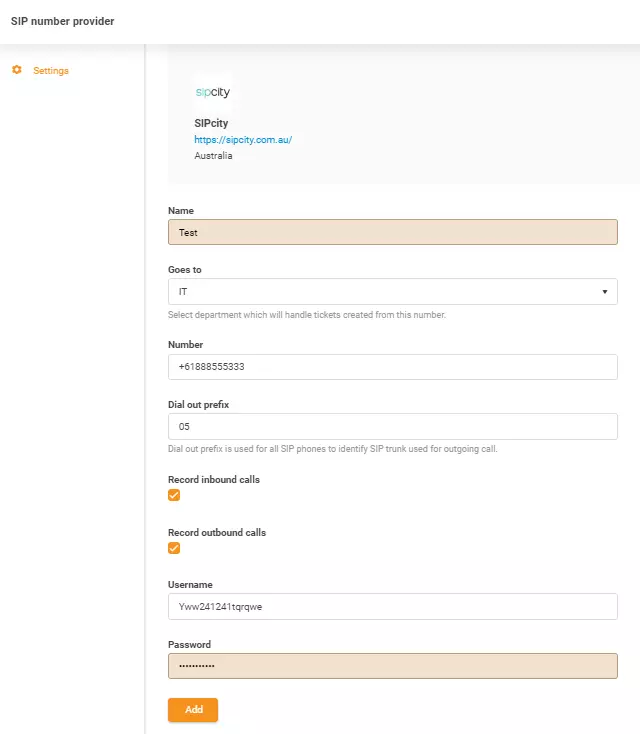Click into the Password field
The height and width of the screenshot is (734, 640).
tap(392, 666)
